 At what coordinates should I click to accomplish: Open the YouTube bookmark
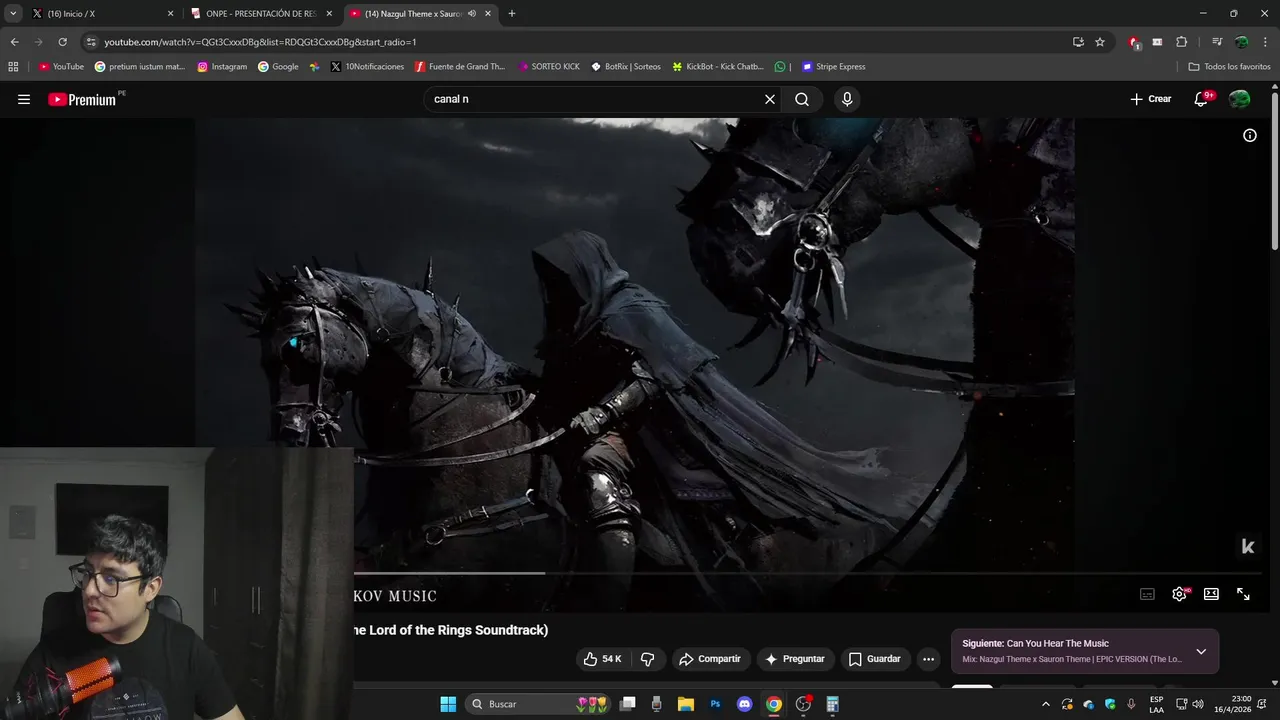point(61,67)
